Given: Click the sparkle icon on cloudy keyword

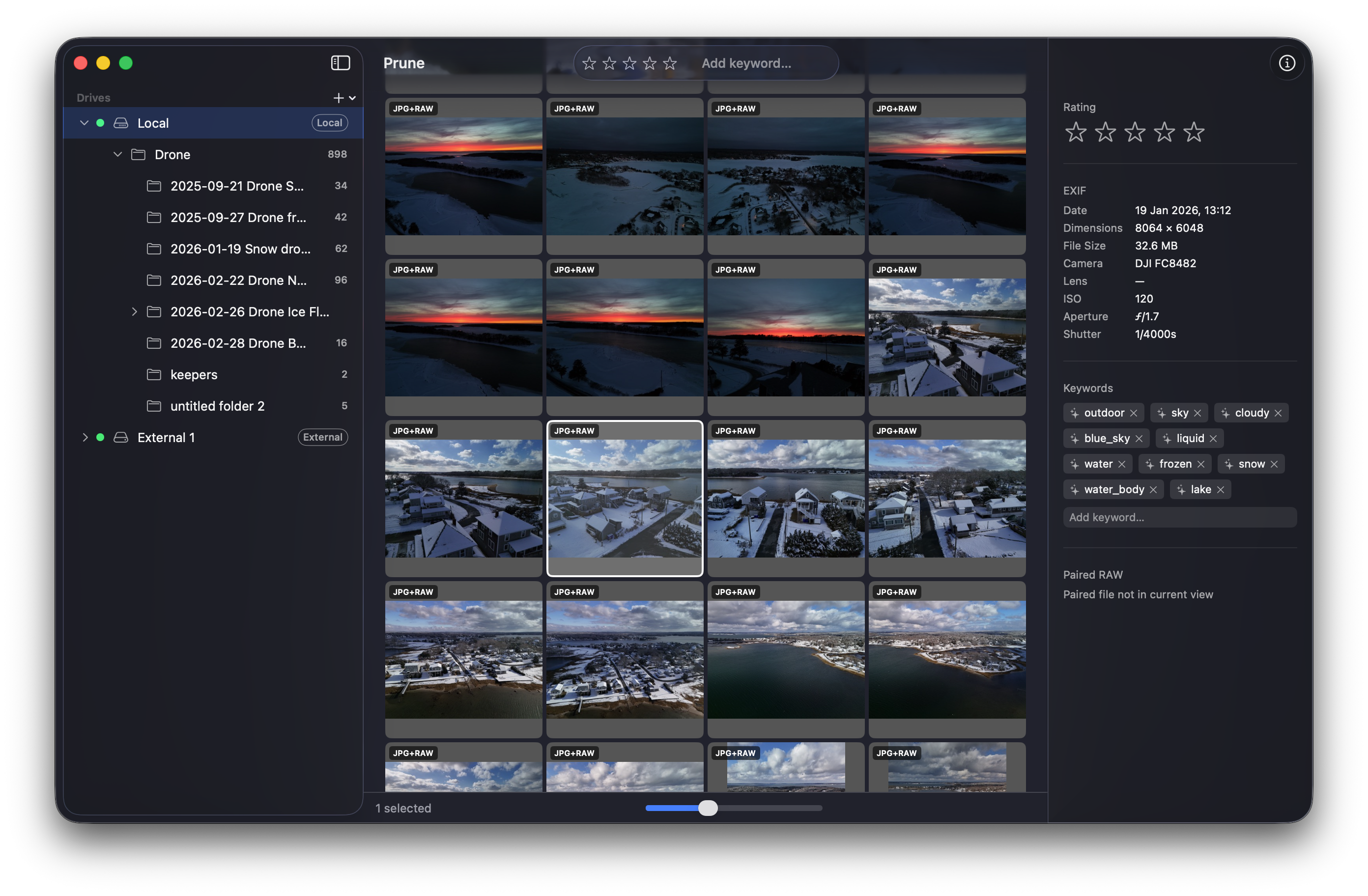Looking at the screenshot, I should [x=1225, y=413].
